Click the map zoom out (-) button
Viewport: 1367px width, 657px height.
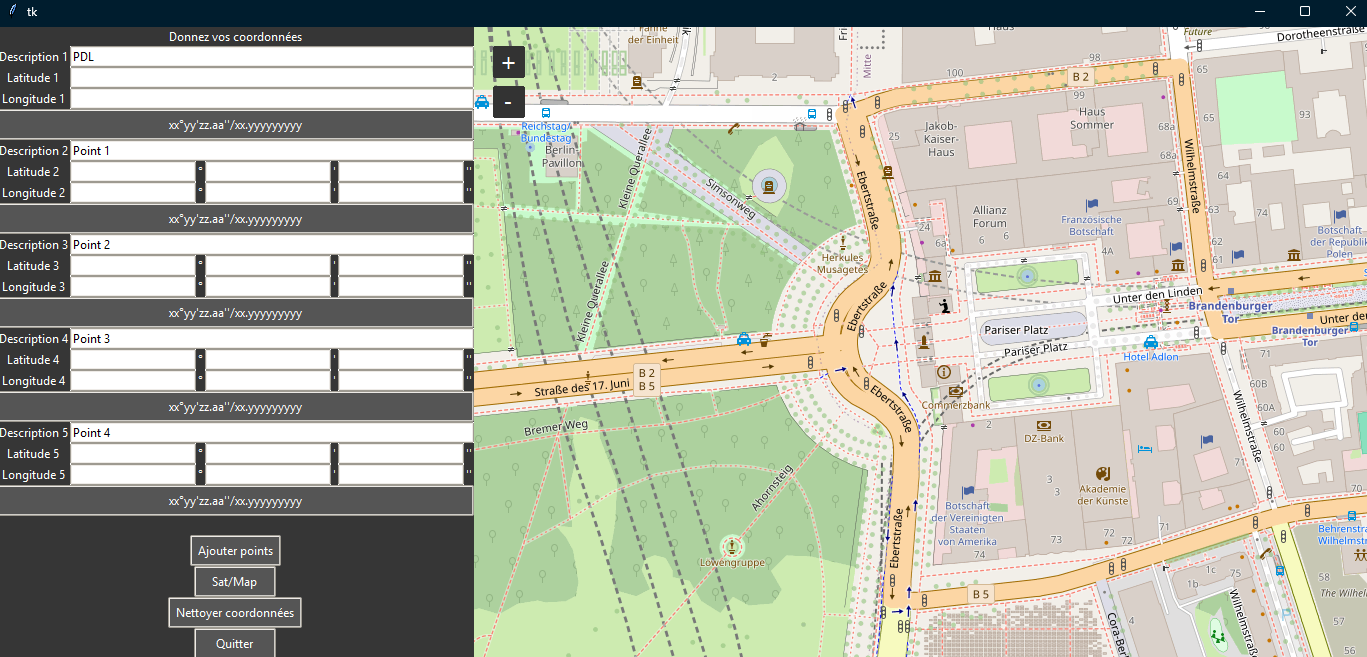[x=508, y=101]
